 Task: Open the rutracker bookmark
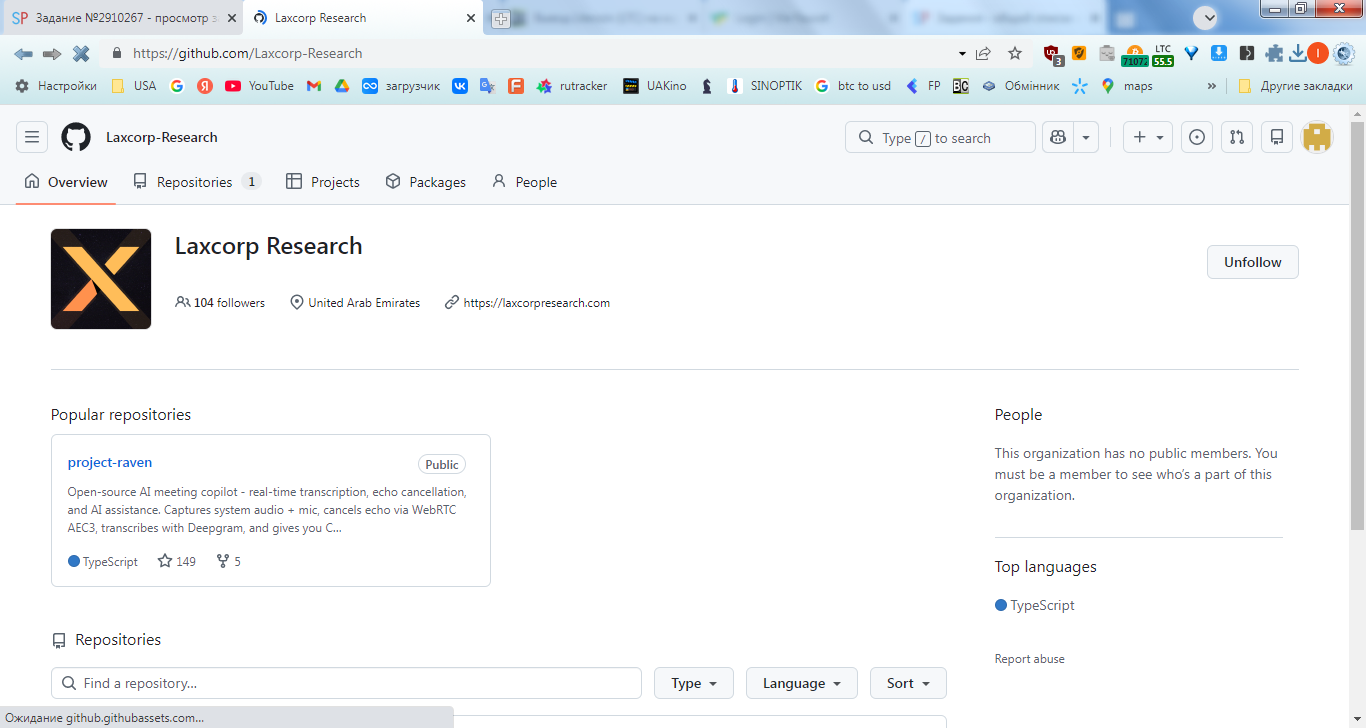(572, 86)
